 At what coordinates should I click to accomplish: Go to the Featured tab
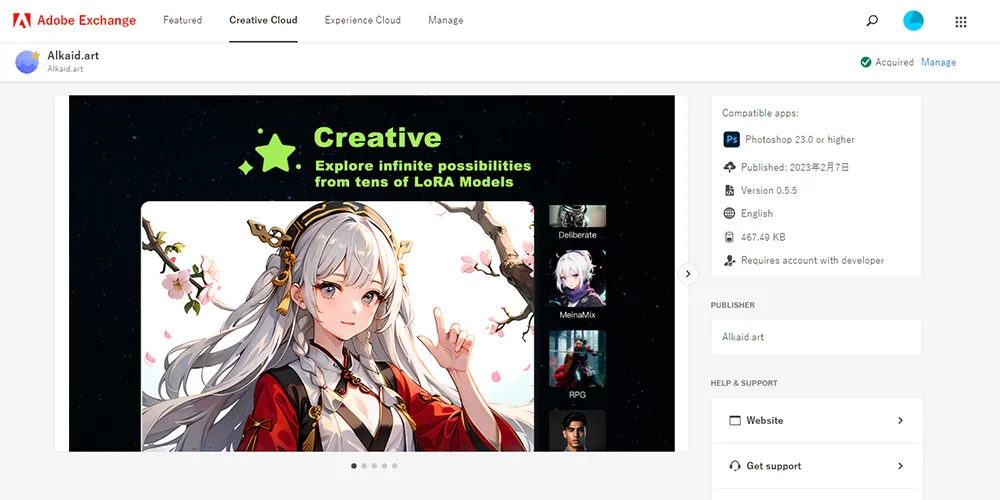(x=182, y=20)
